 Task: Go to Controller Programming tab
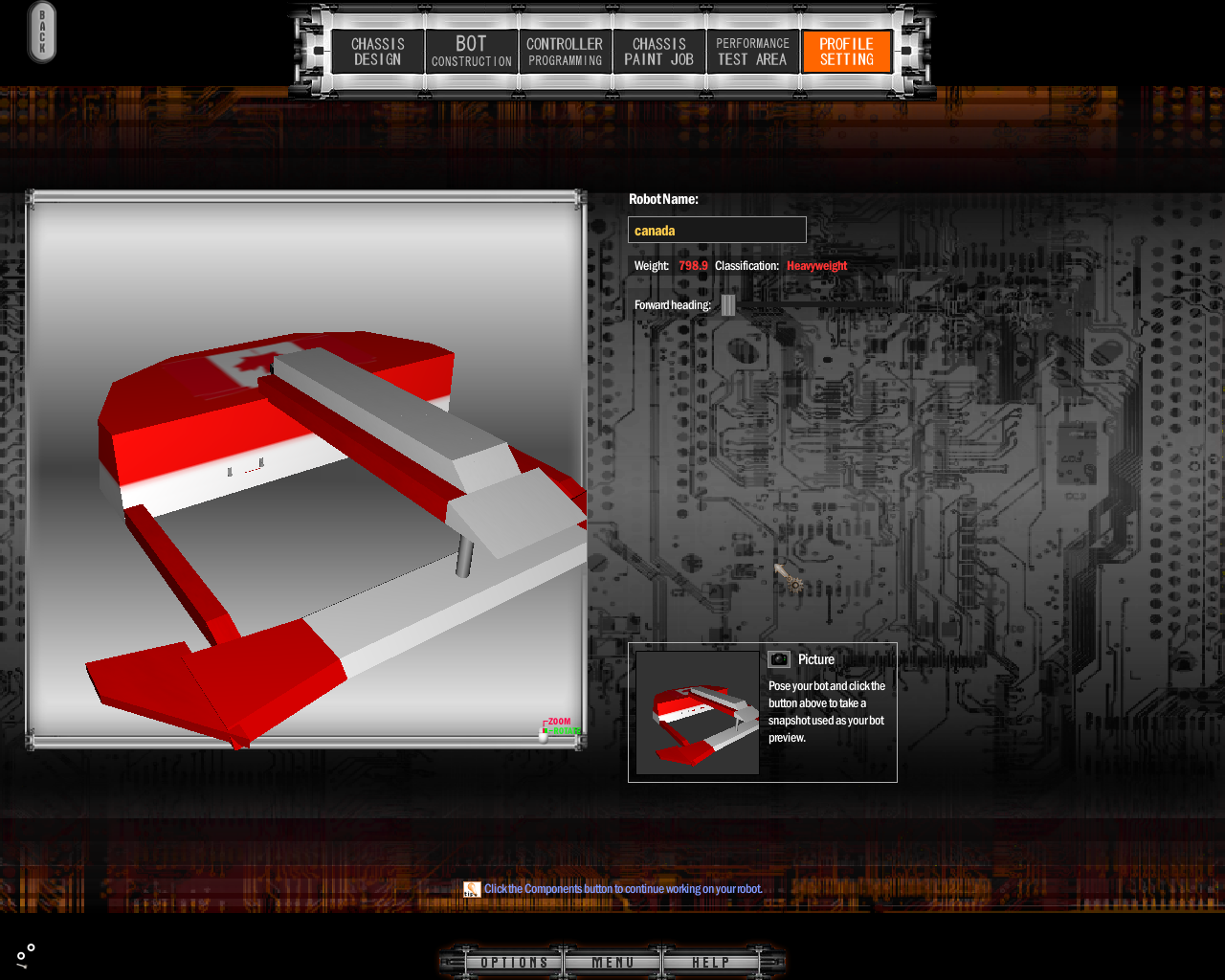tap(565, 52)
